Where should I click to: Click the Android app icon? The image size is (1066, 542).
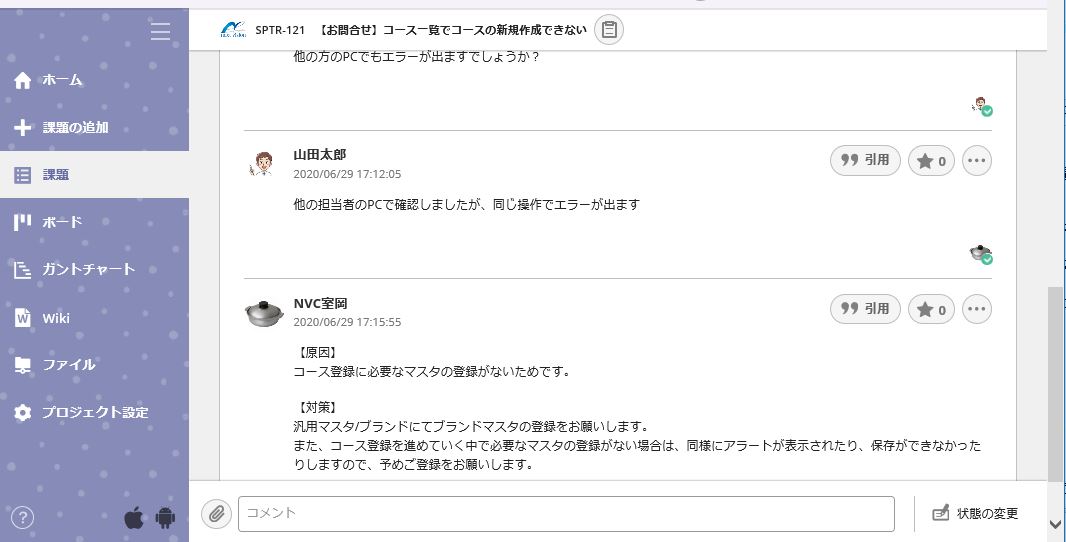(x=165, y=518)
